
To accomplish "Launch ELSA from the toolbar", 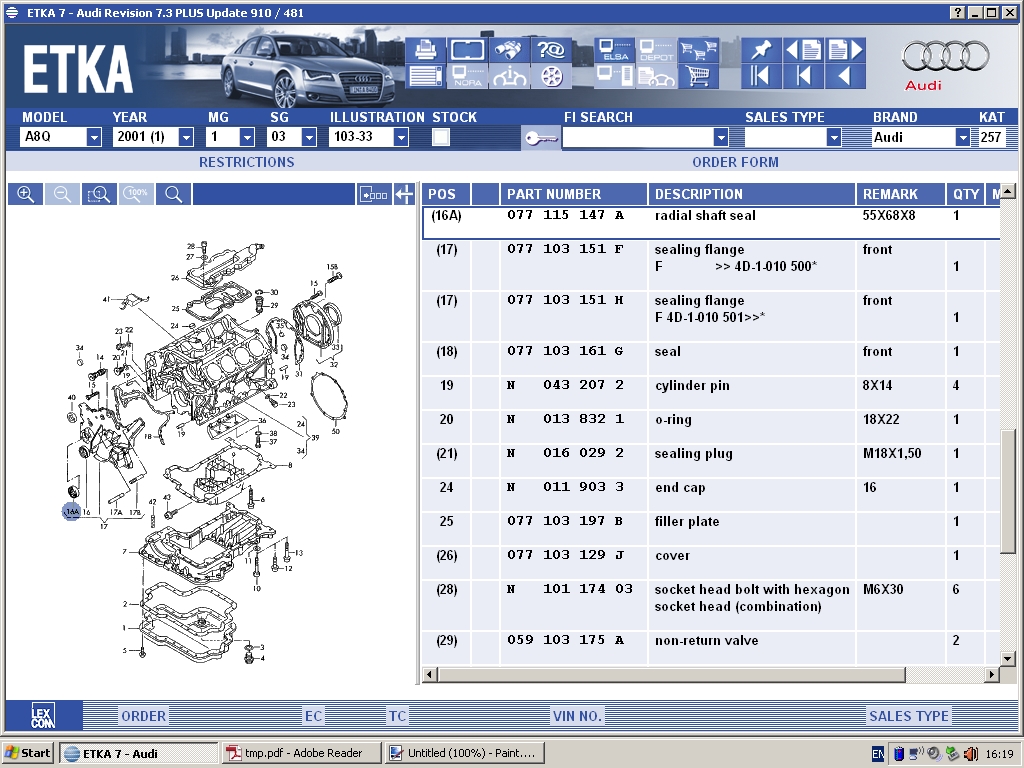I will 615,50.
